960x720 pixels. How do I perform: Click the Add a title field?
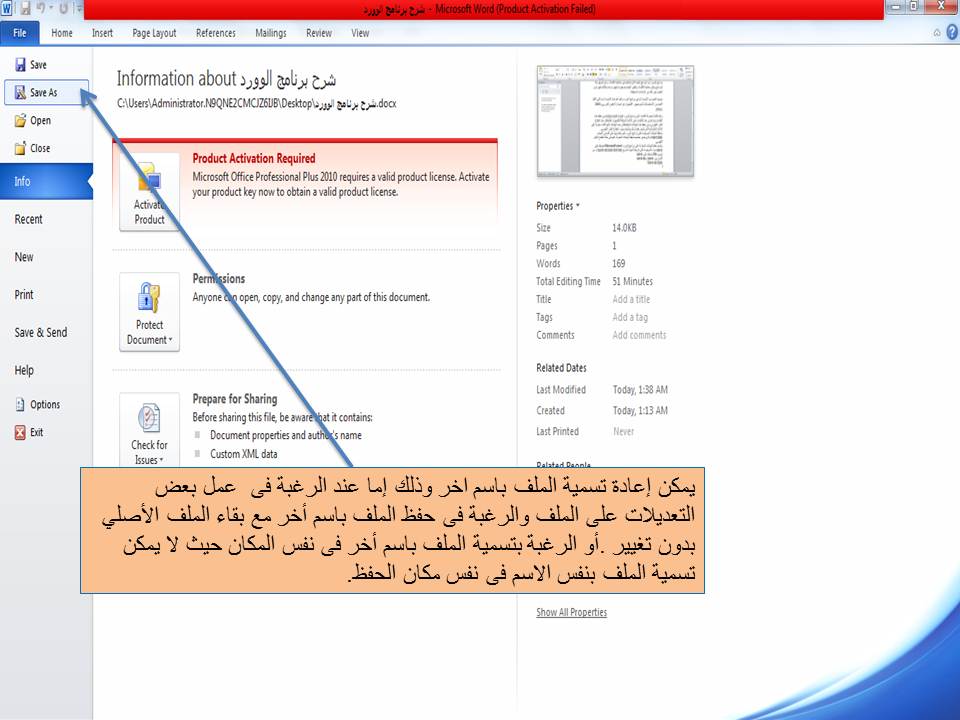631,299
